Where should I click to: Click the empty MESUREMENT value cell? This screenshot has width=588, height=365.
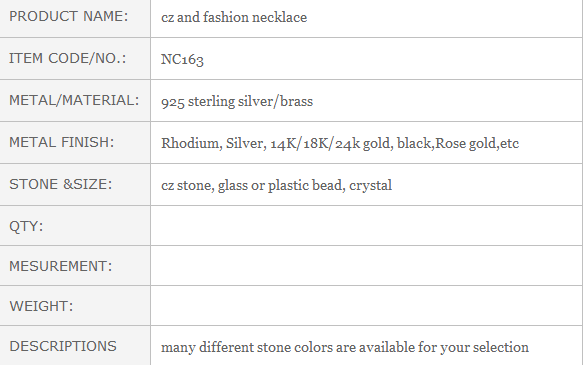tap(366, 266)
